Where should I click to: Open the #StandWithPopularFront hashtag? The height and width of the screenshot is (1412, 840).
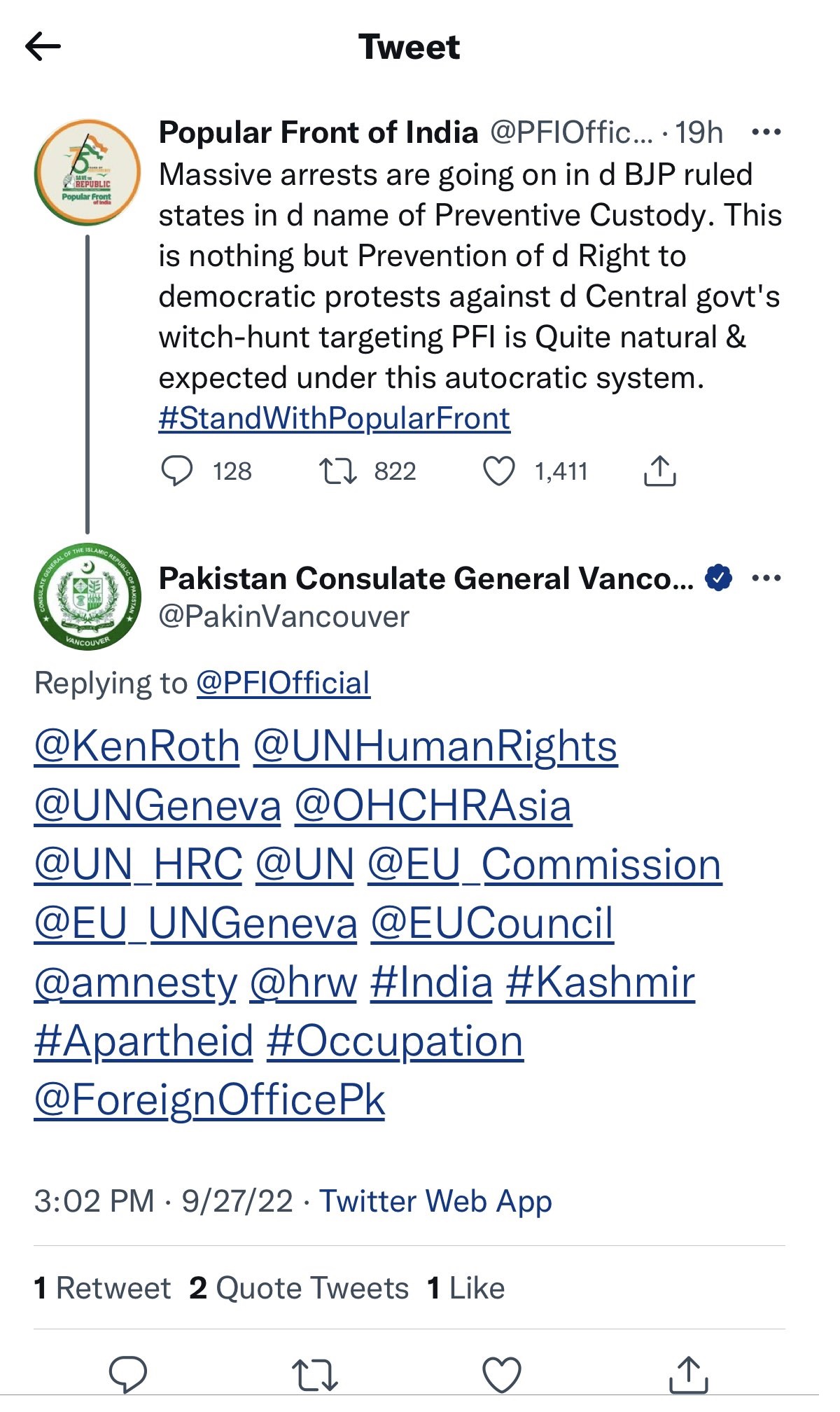(335, 418)
